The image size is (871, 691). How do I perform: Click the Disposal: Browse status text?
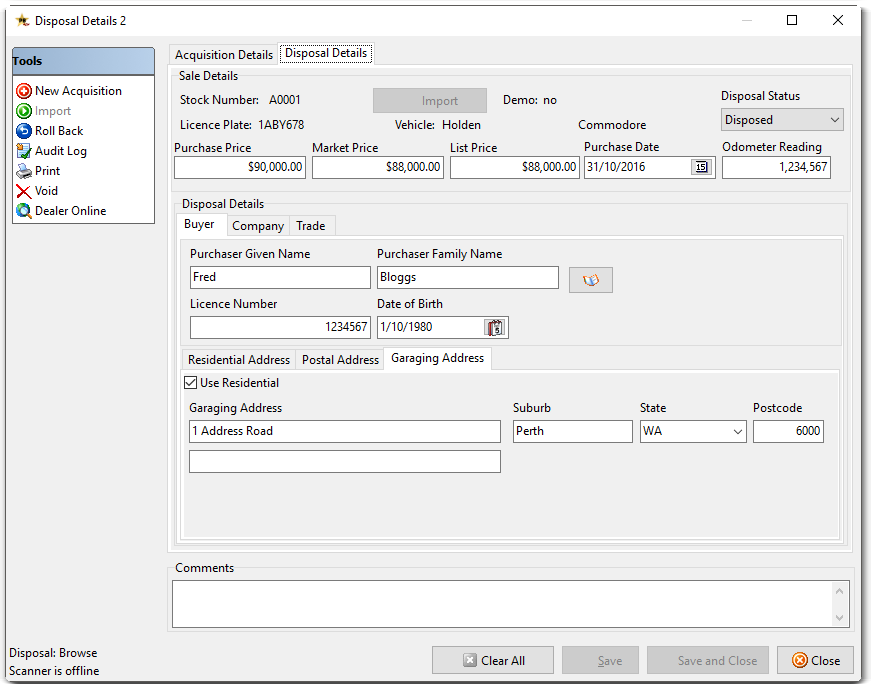tap(53, 653)
